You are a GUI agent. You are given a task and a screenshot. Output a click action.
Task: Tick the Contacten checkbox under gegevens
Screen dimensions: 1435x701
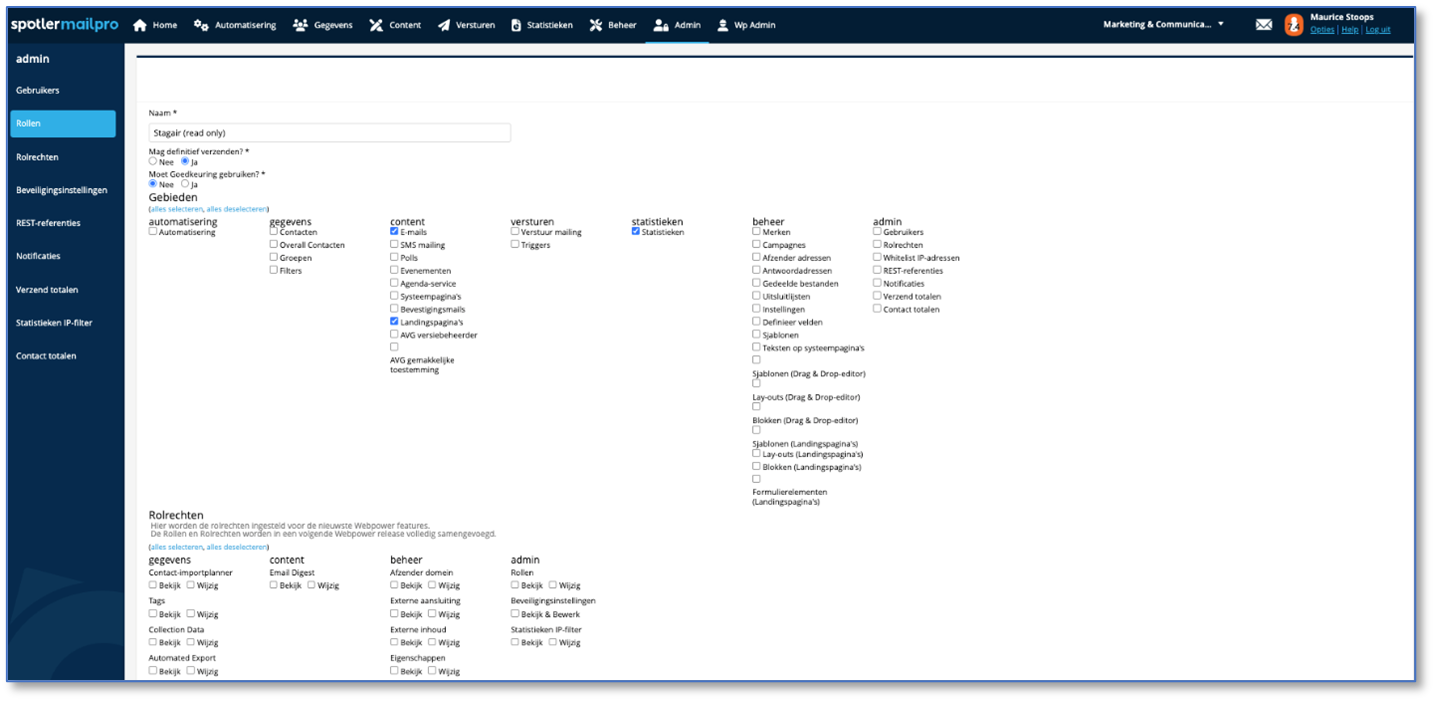(x=273, y=231)
